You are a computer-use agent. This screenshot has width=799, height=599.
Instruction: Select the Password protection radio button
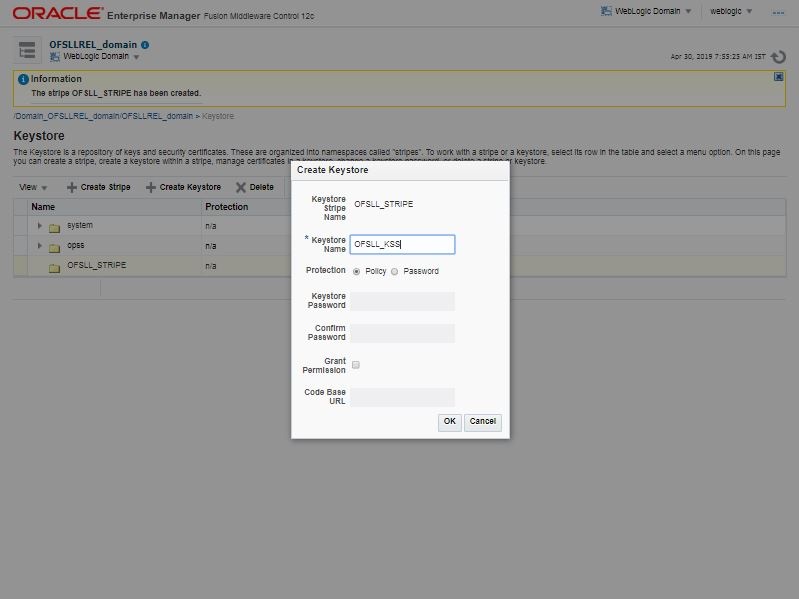pyautogui.click(x=394, y=271)
